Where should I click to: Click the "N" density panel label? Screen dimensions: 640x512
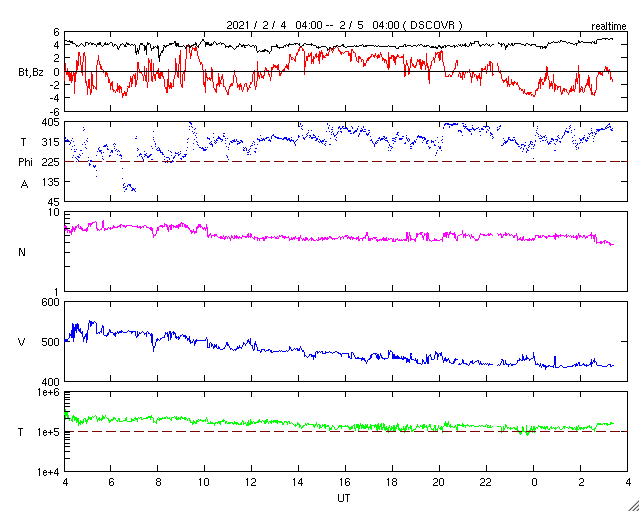click(22, 252)
